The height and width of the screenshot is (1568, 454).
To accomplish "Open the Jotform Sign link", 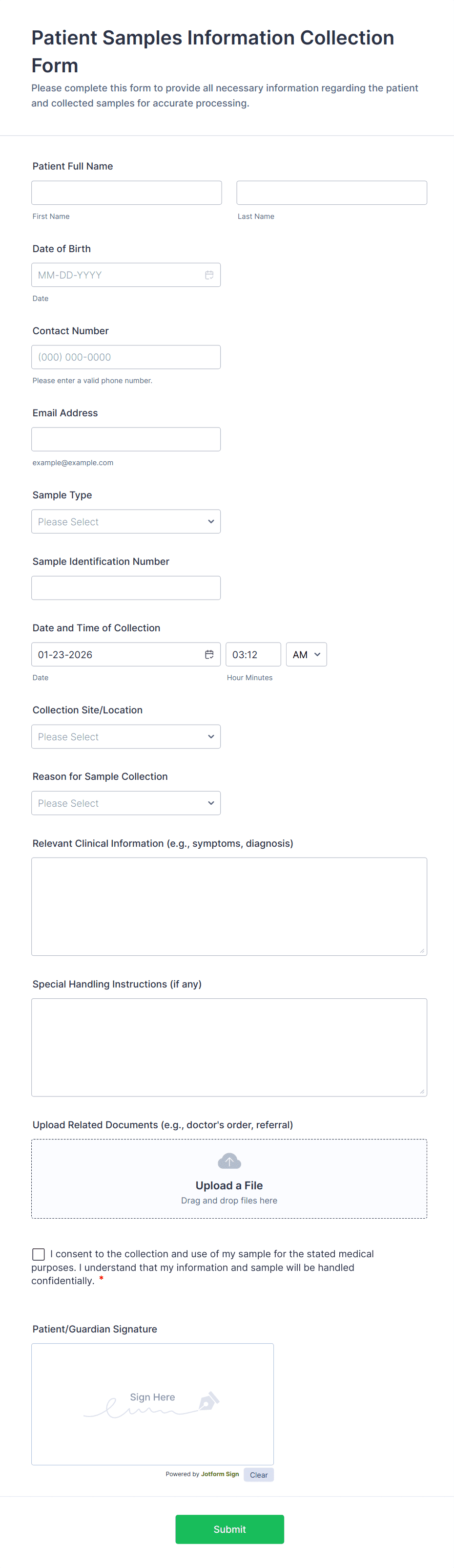I will (219, 1475).
